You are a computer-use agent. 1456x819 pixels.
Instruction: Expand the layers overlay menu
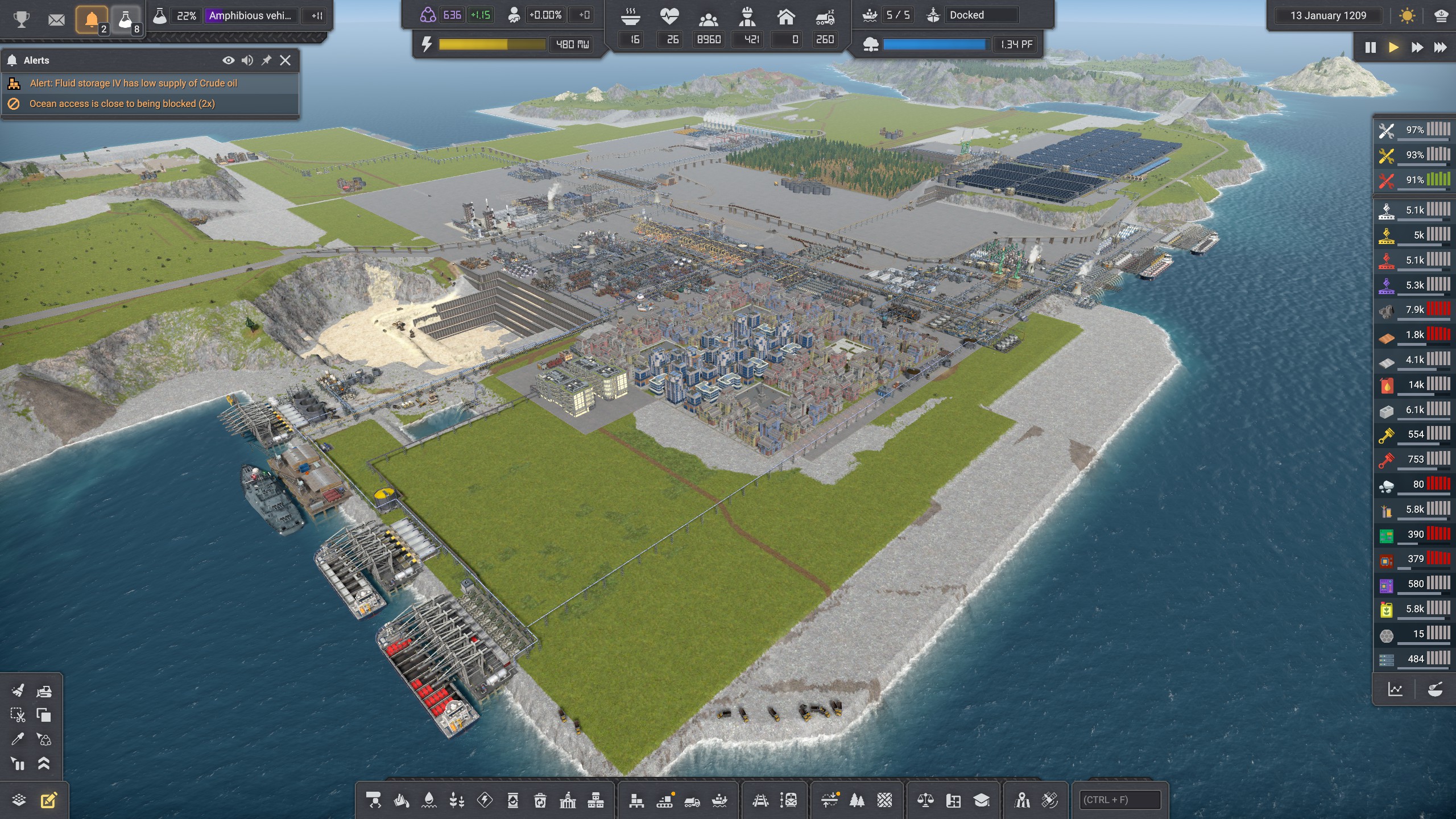coord(19,800)
